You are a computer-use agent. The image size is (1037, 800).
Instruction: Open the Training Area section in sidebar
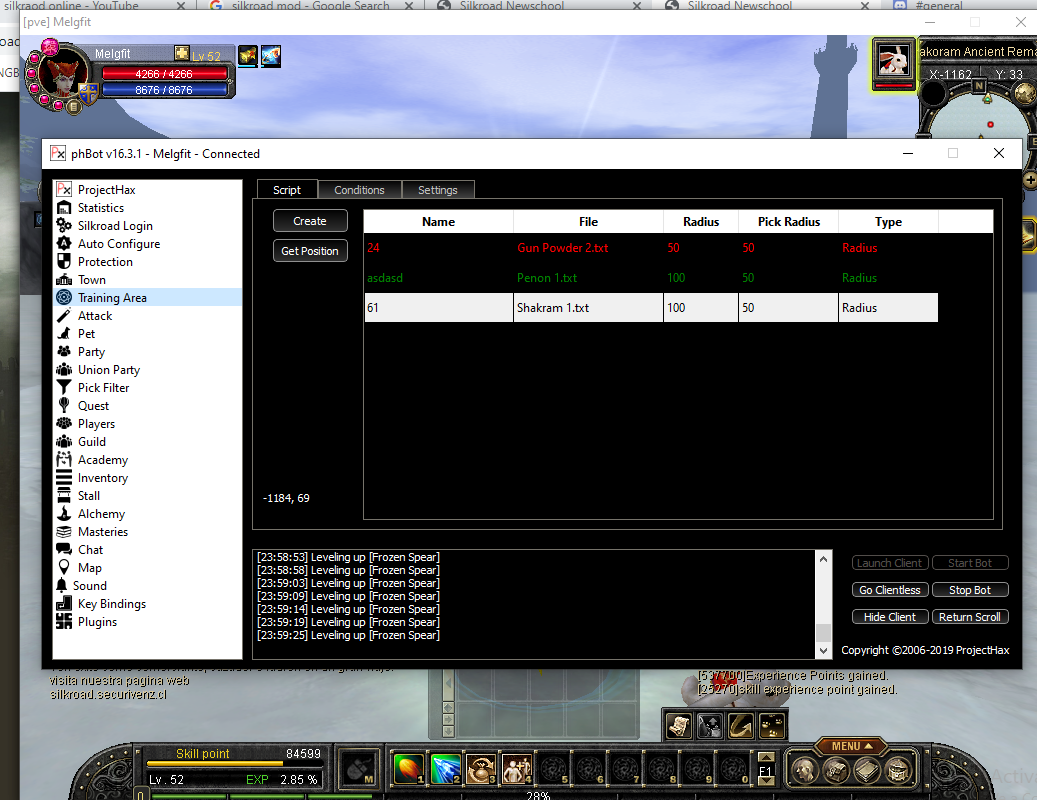112,298
